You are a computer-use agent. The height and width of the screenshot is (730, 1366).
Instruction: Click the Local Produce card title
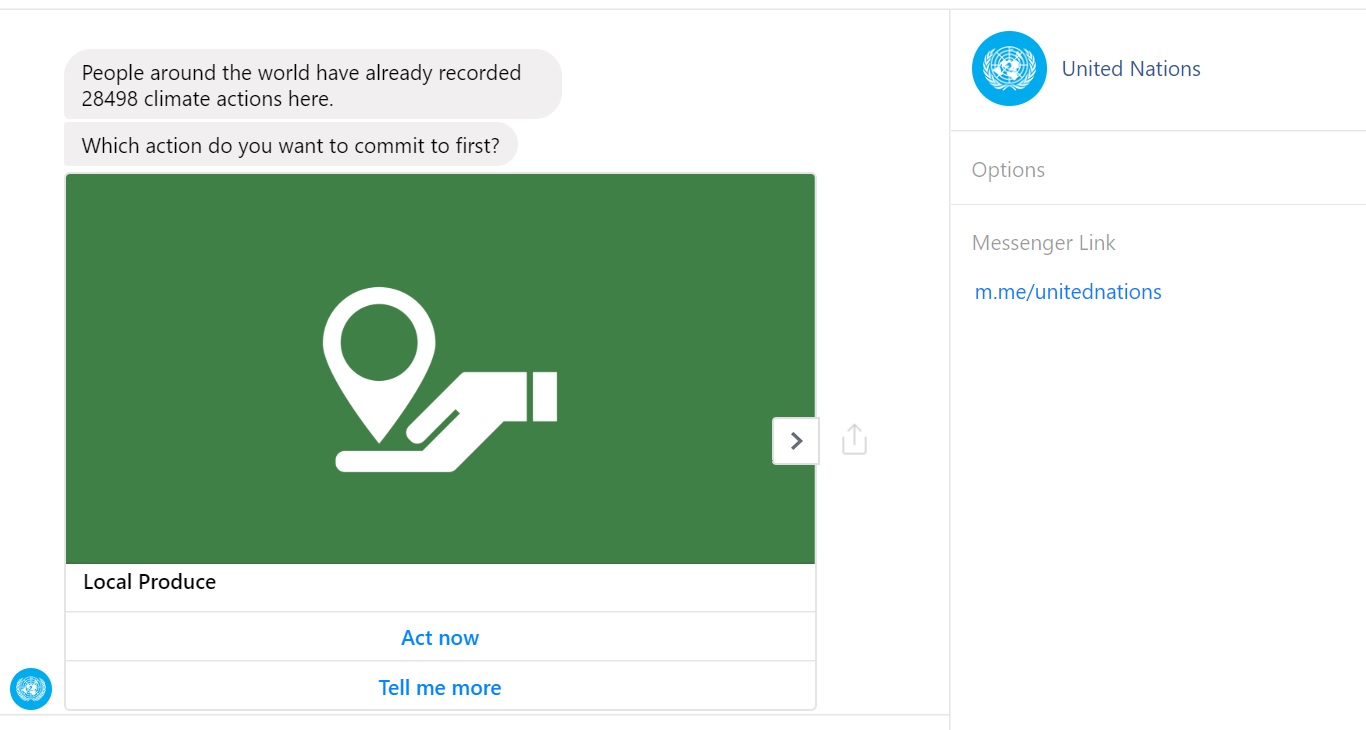click(x=150, y=582)
